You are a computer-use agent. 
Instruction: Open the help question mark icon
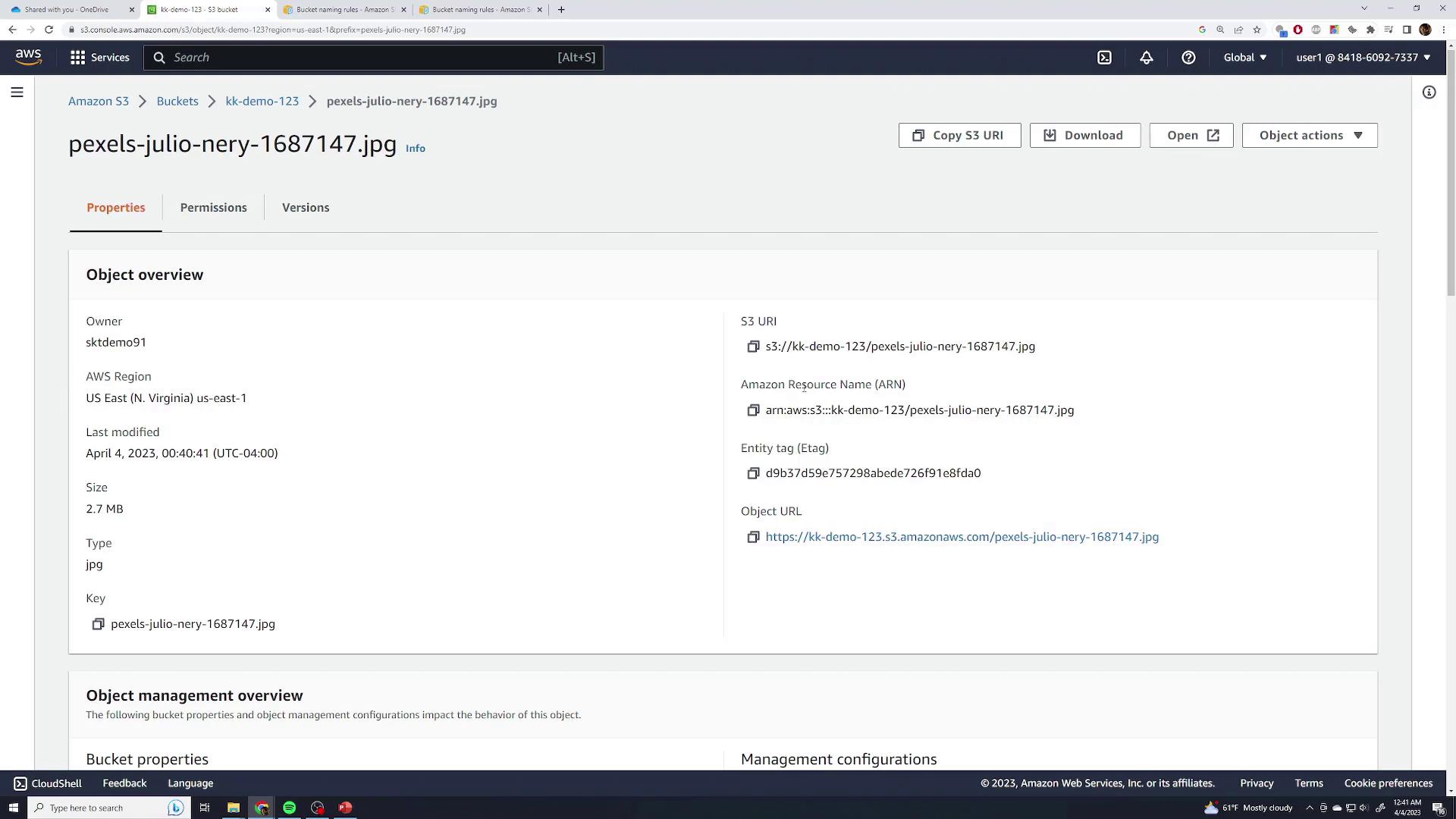[x=1188, y=58]
